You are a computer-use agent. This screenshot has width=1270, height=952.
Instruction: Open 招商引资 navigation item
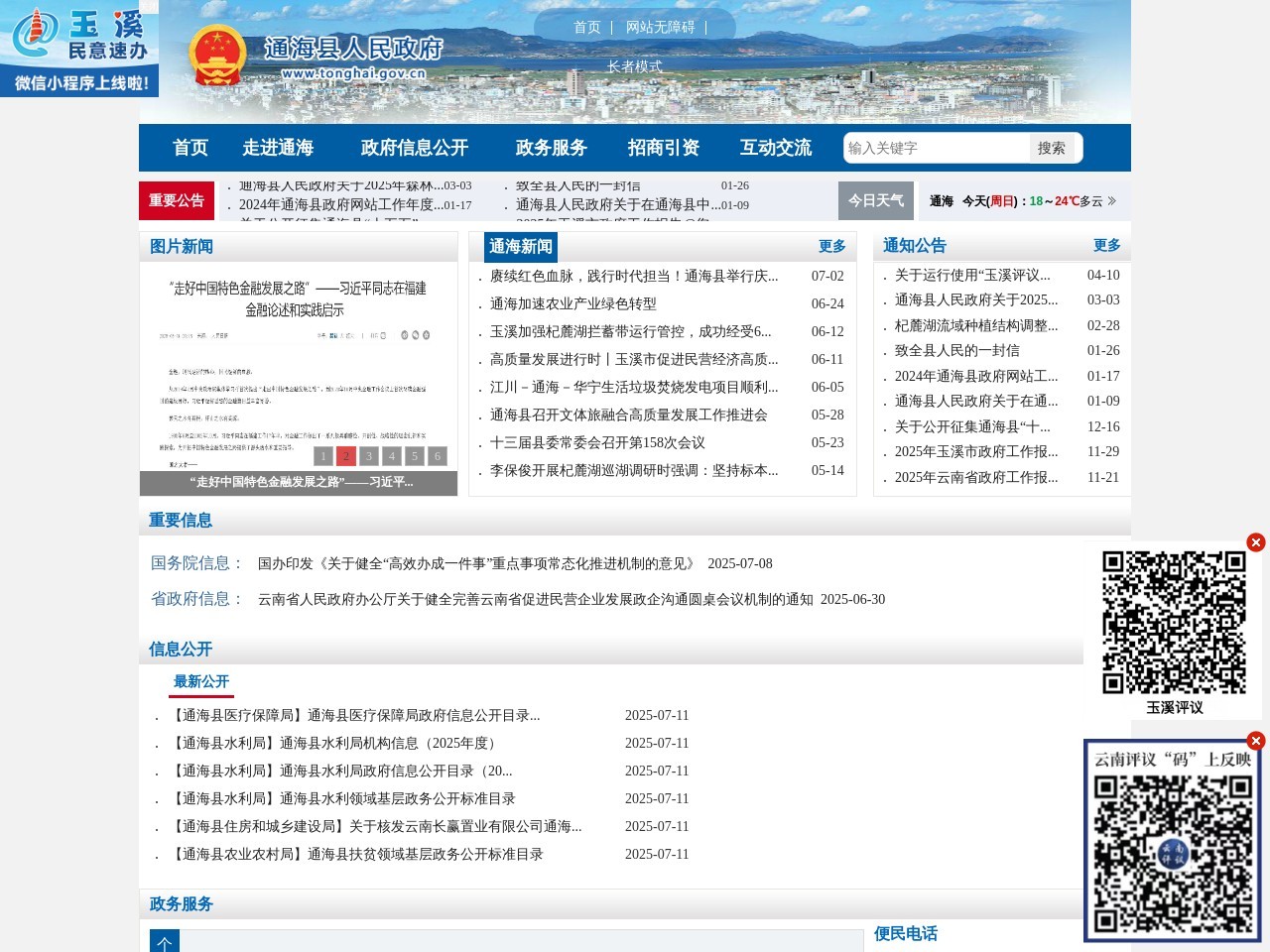click(x=664, y=148)
